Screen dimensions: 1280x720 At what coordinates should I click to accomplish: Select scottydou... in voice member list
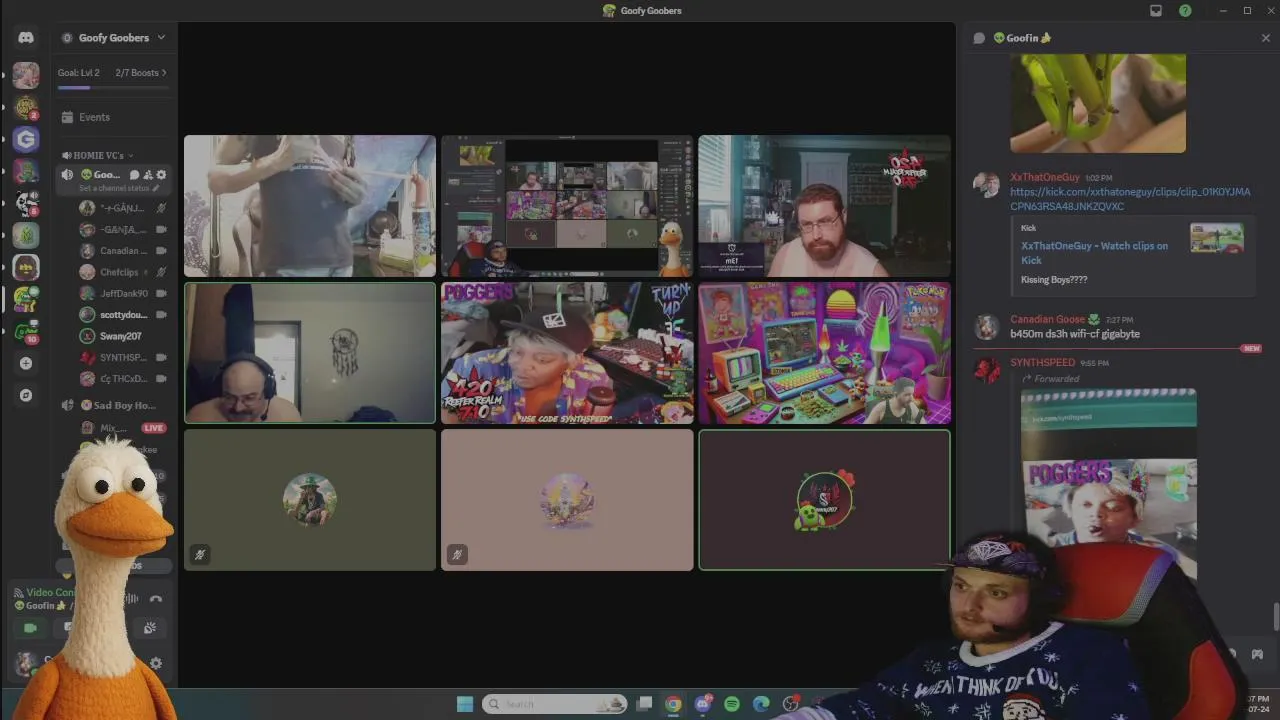click(124, 315)
